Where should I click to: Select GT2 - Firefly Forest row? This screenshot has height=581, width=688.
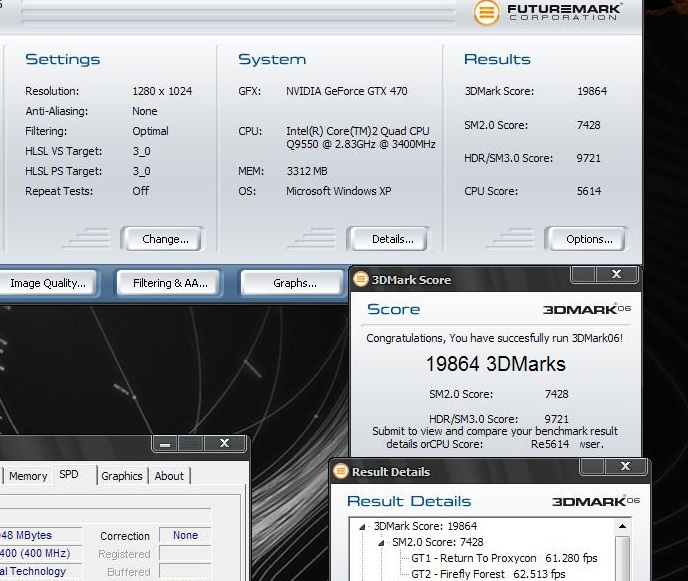pyautogui.click(x=488, y=574)
